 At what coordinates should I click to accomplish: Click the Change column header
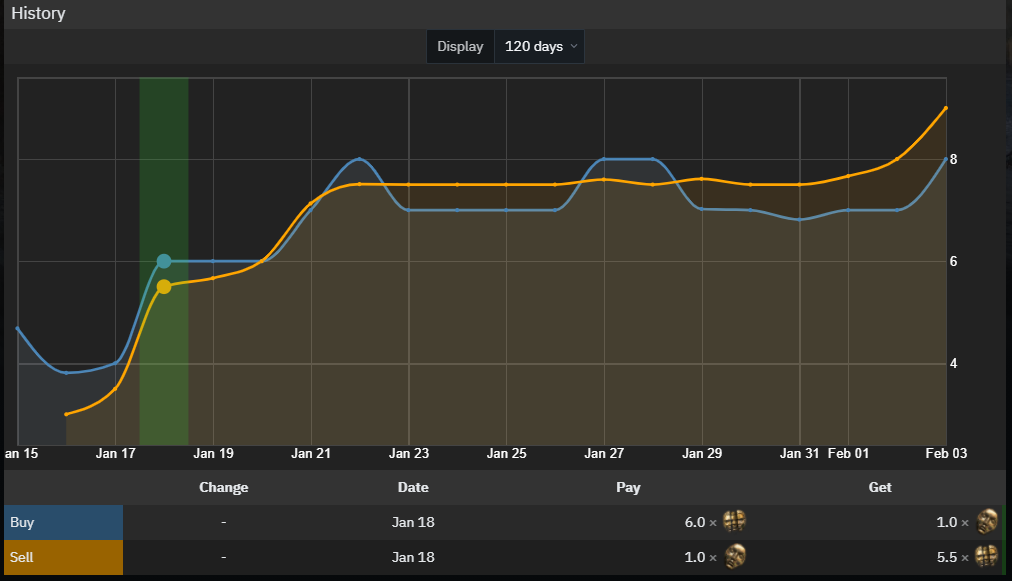click(223, 487)
